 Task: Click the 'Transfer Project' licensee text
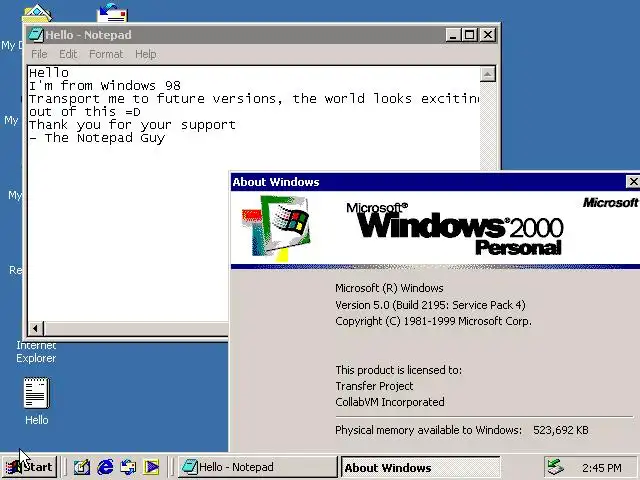click(x=374, y=386)
